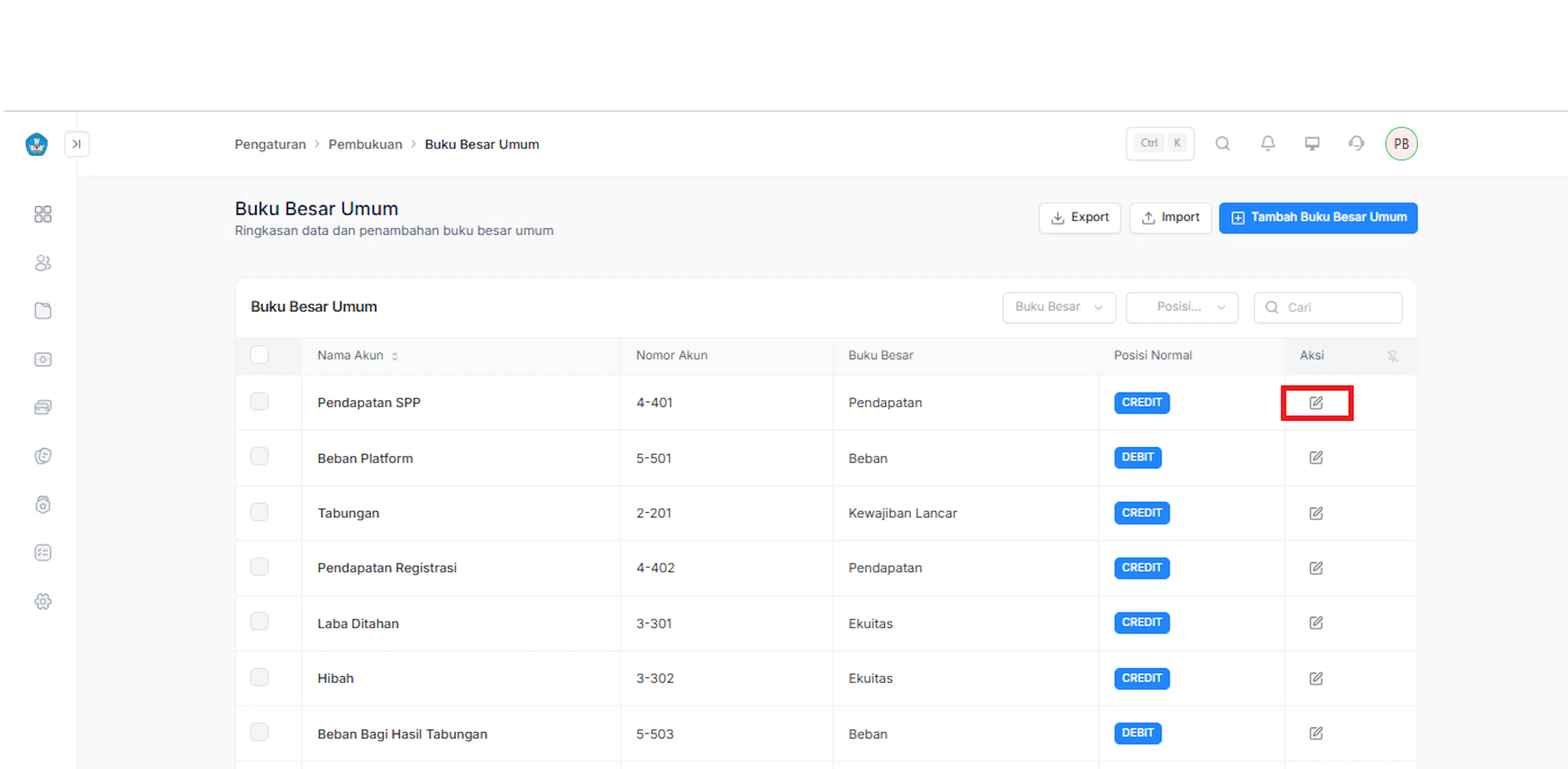This screenshot has width=1568, height=769.
Task: Open the PB user avatar menu
Action: [1401, 144]
